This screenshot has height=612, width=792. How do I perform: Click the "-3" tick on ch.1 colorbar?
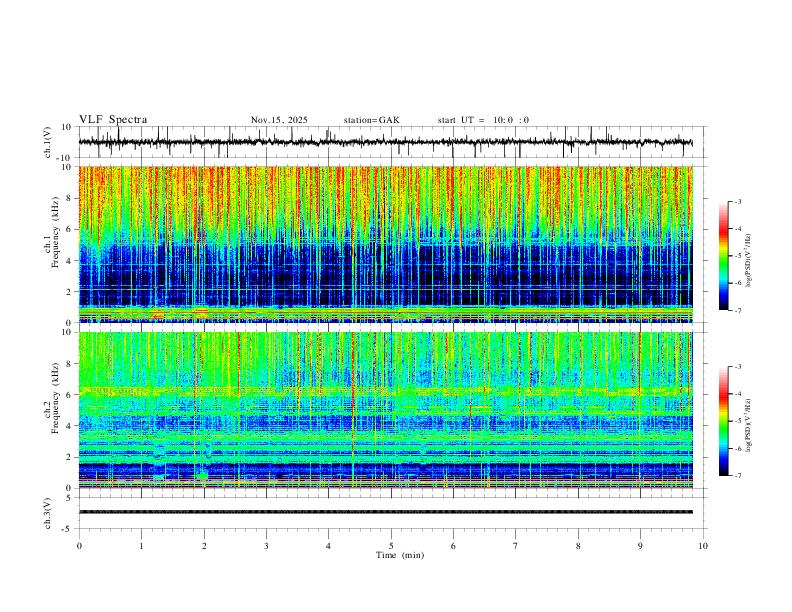[x=738, y=201]
